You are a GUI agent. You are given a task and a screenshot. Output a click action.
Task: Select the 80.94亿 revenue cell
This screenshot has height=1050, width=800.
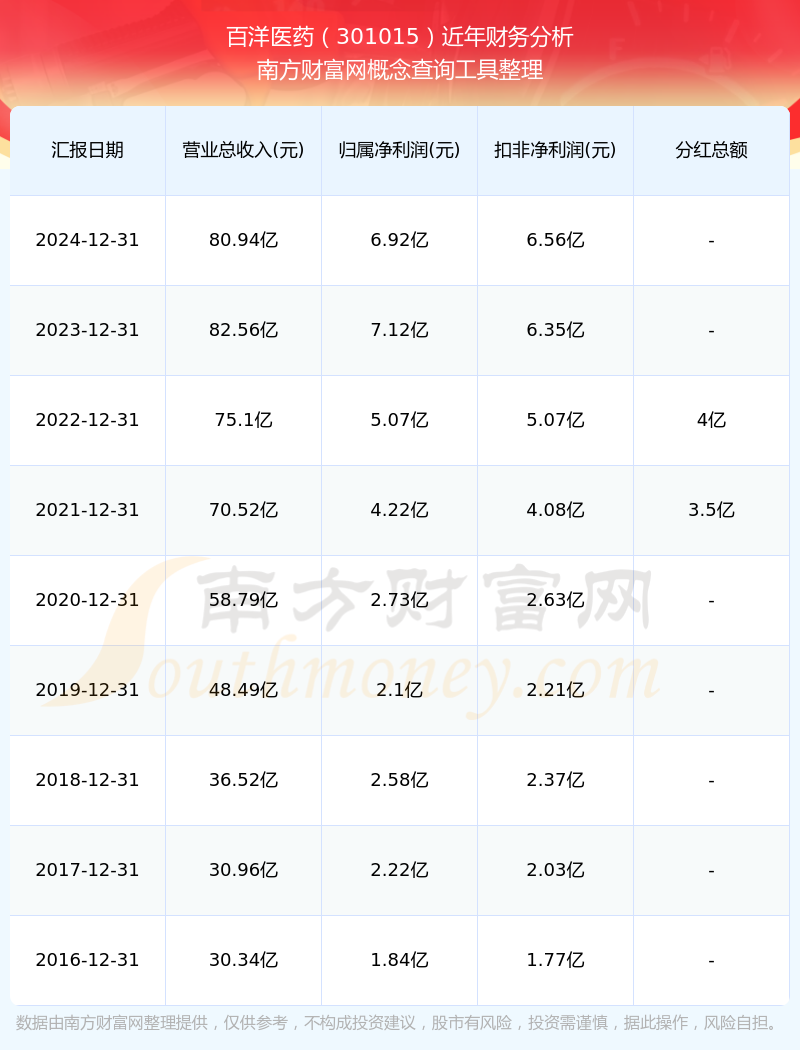pos(244,240)
